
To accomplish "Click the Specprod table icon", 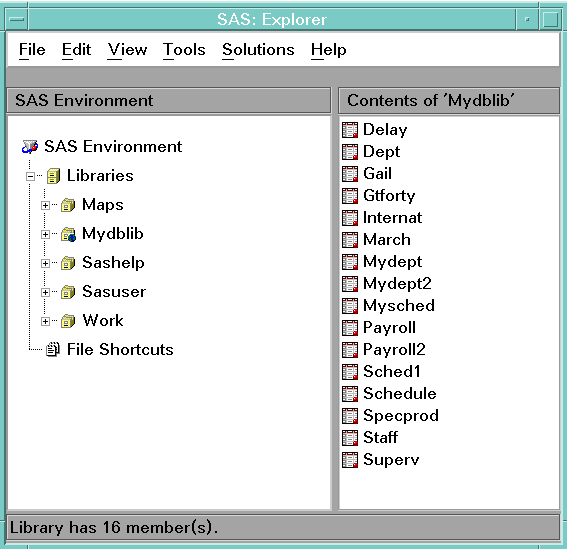I will coord(350,416).
